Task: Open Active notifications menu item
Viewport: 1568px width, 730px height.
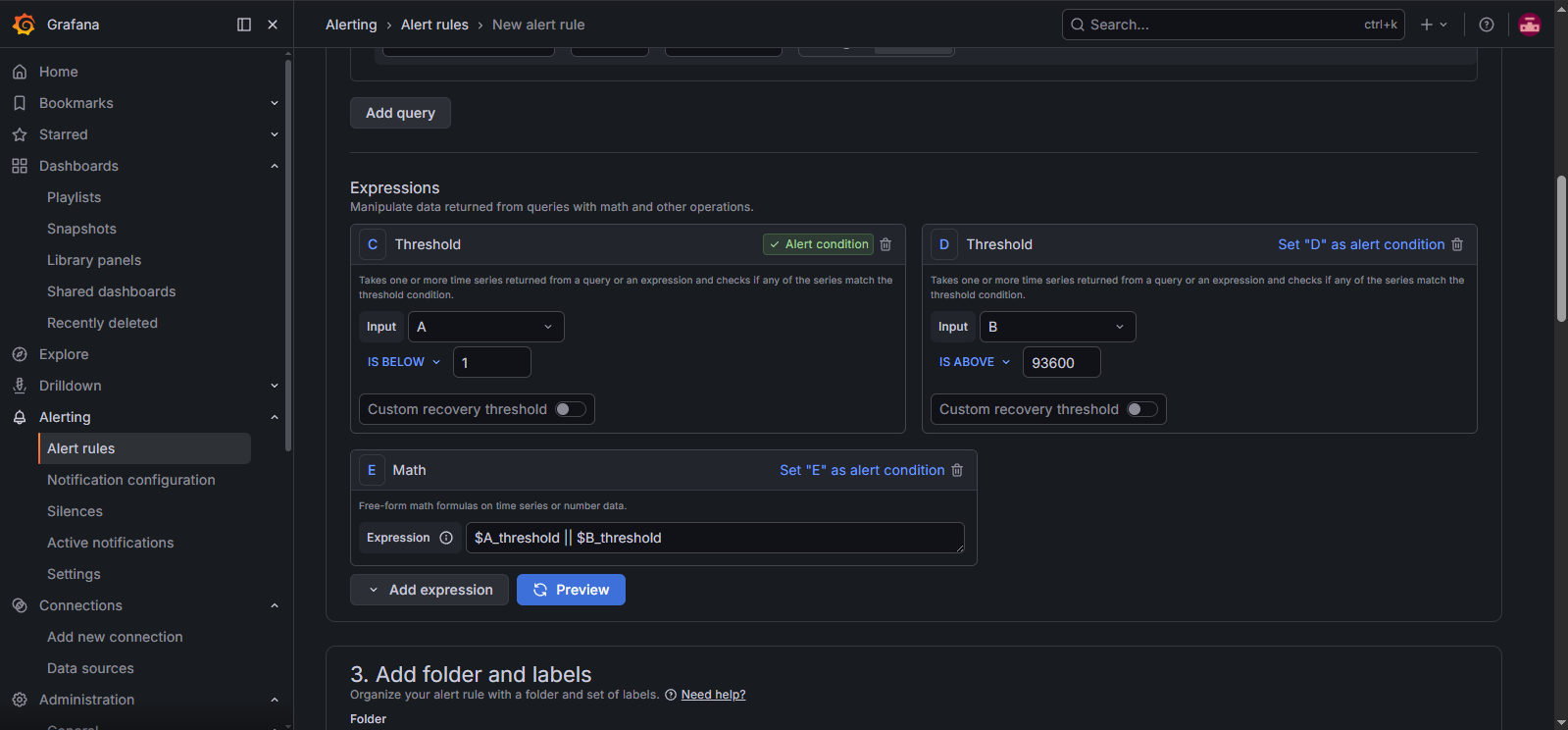Action: point(111,543)
